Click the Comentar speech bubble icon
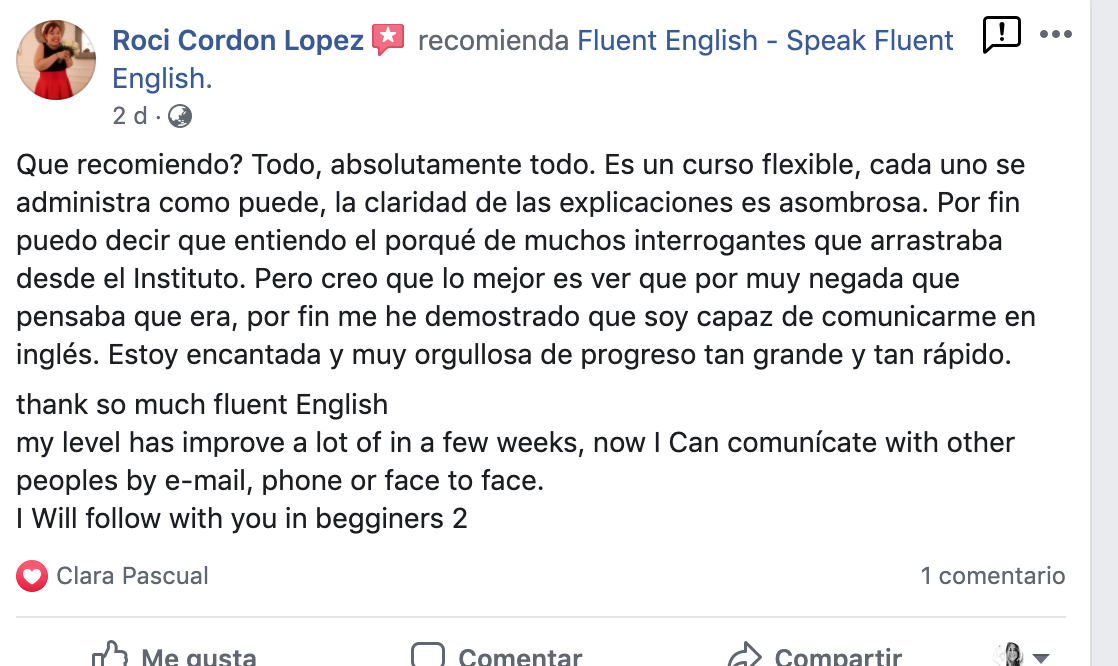This screenshot has width=1118, height=666. click(x=428, y=655)
